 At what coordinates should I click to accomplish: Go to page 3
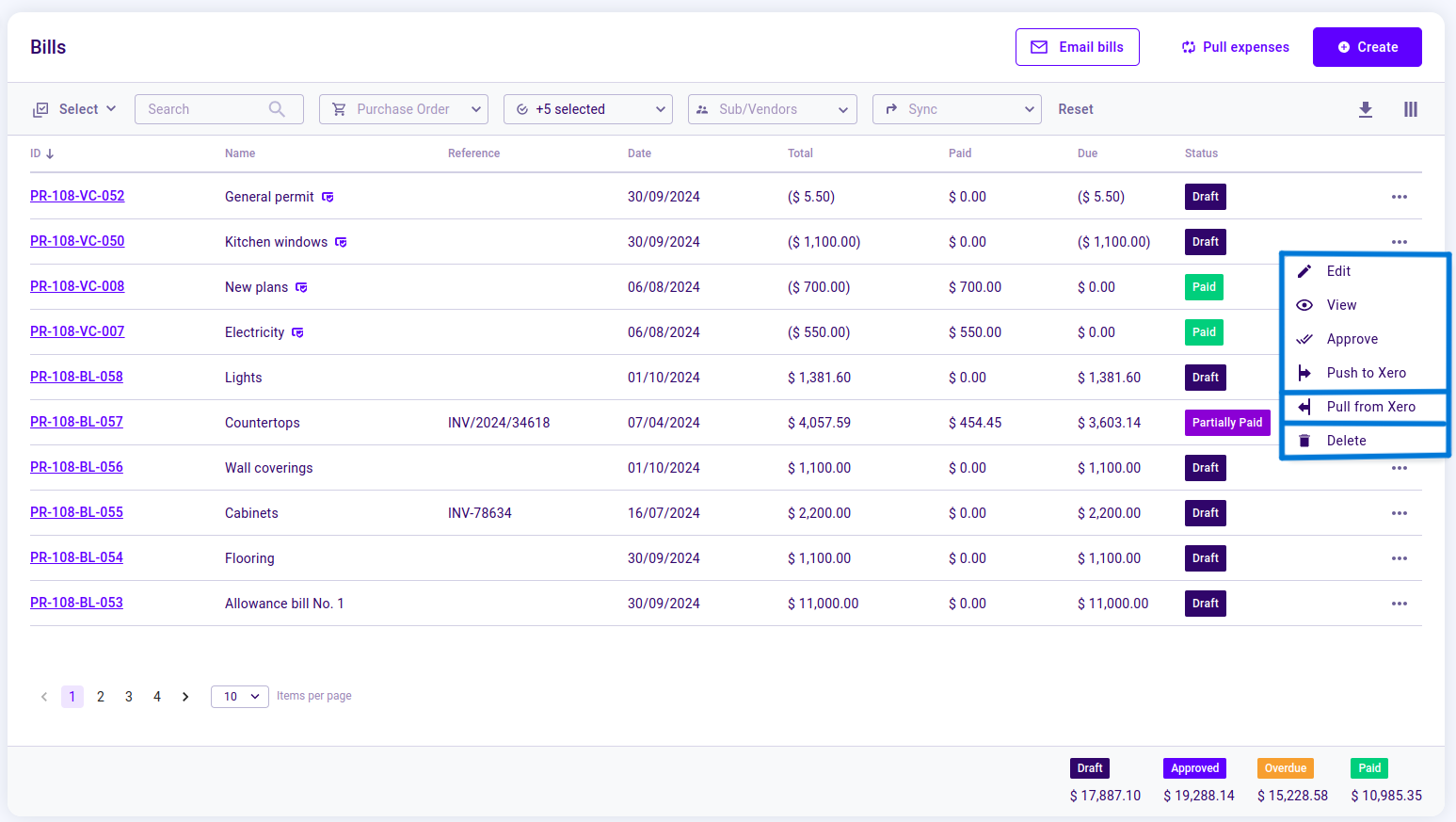(x=129, y=697)
